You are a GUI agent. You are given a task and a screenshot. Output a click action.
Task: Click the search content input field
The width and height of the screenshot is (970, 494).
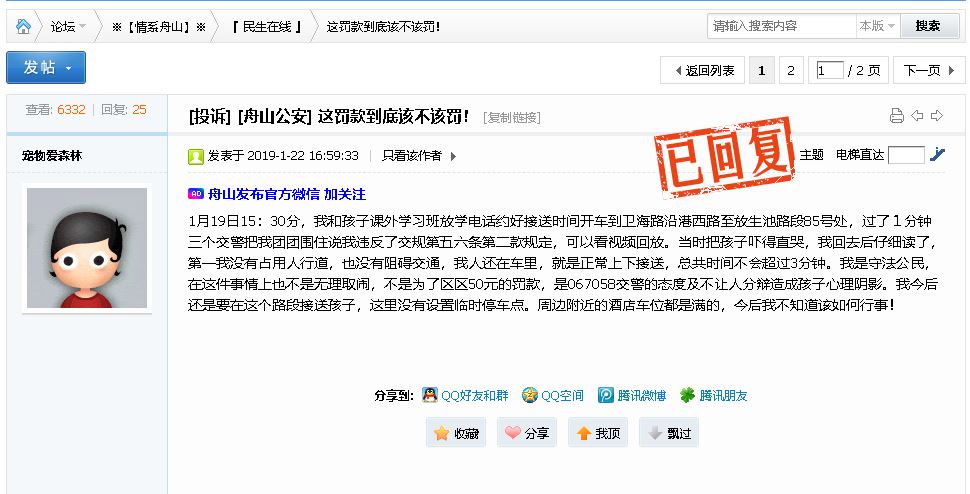click(780, 26)
